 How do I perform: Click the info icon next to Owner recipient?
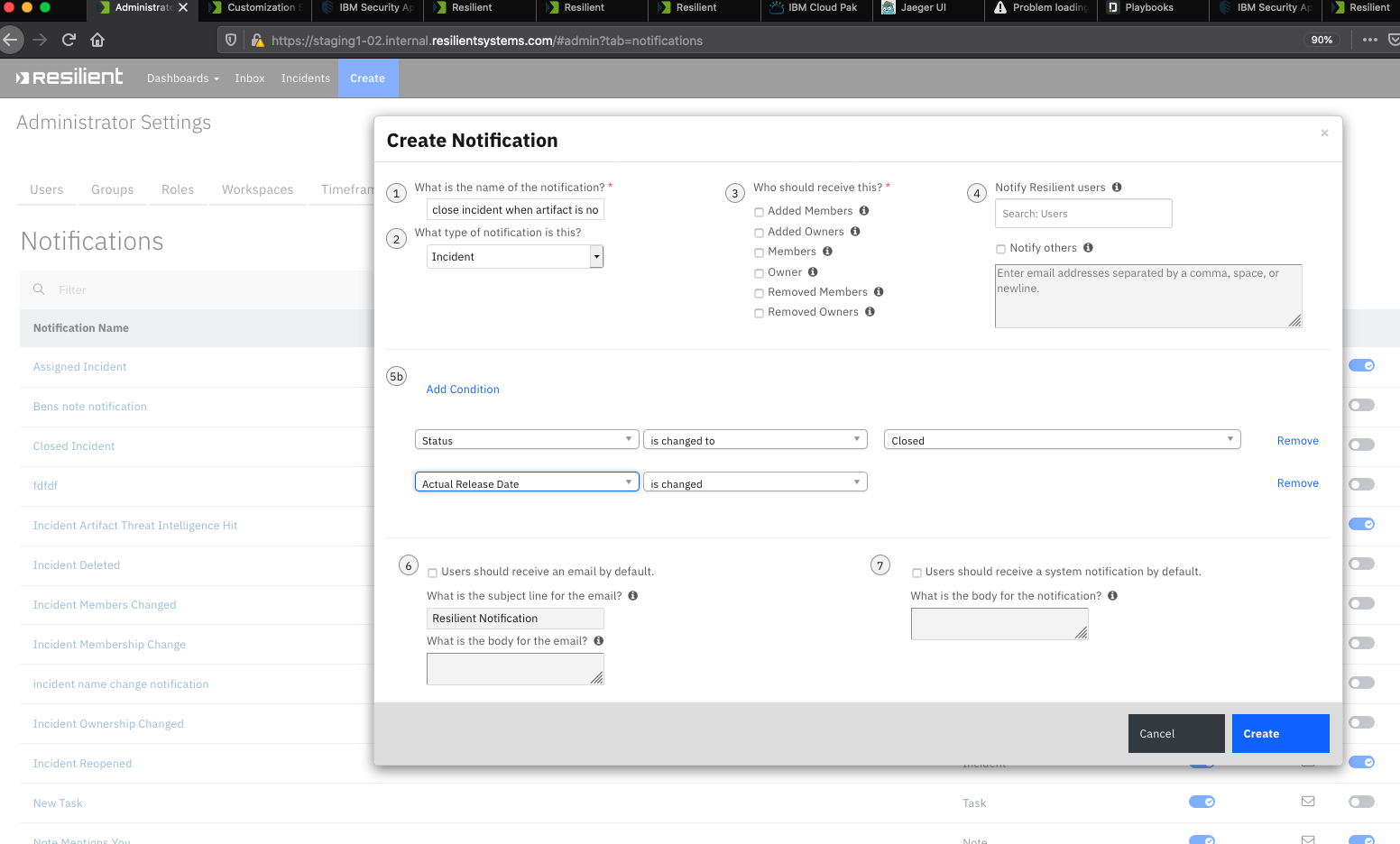(x=813, y=272)
